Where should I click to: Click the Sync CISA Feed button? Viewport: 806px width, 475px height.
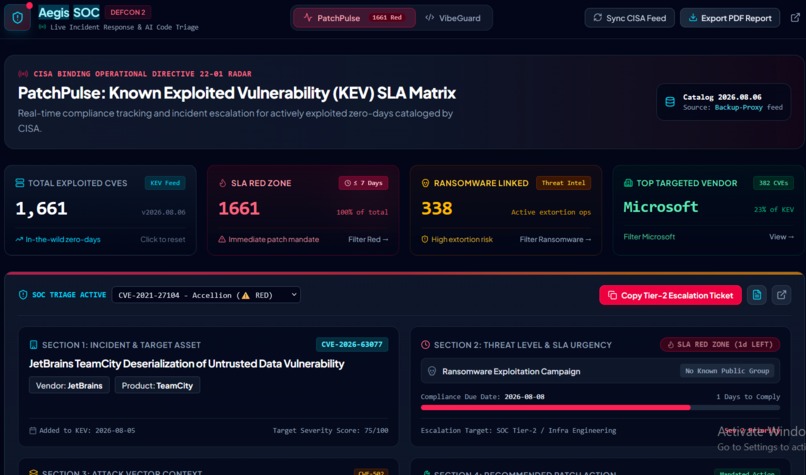click(629, 18)
